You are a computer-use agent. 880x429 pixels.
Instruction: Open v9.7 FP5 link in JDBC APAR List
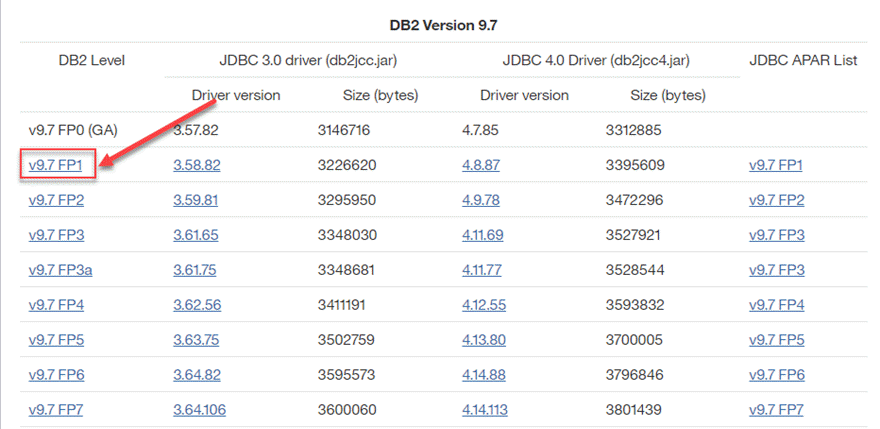(777, 340)
